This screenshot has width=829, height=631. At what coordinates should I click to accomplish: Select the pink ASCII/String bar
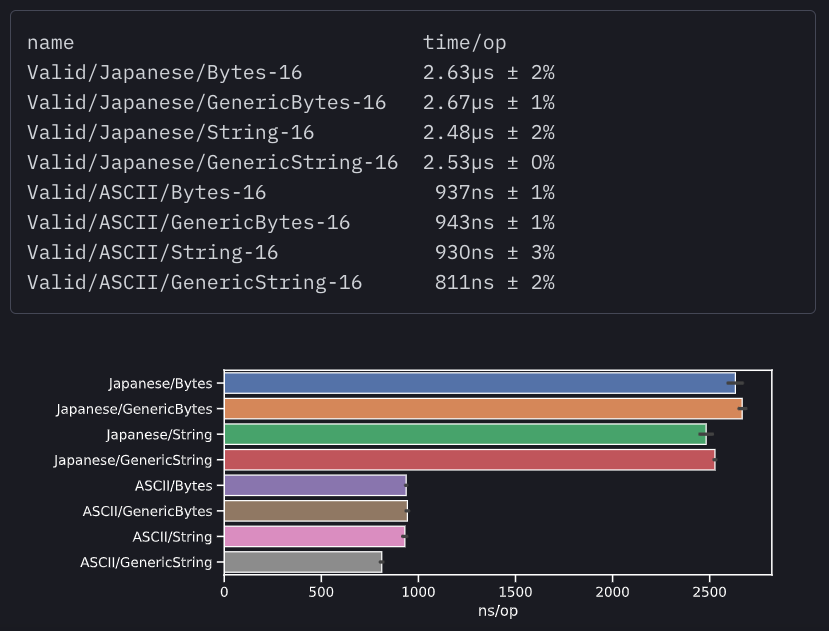314,537
